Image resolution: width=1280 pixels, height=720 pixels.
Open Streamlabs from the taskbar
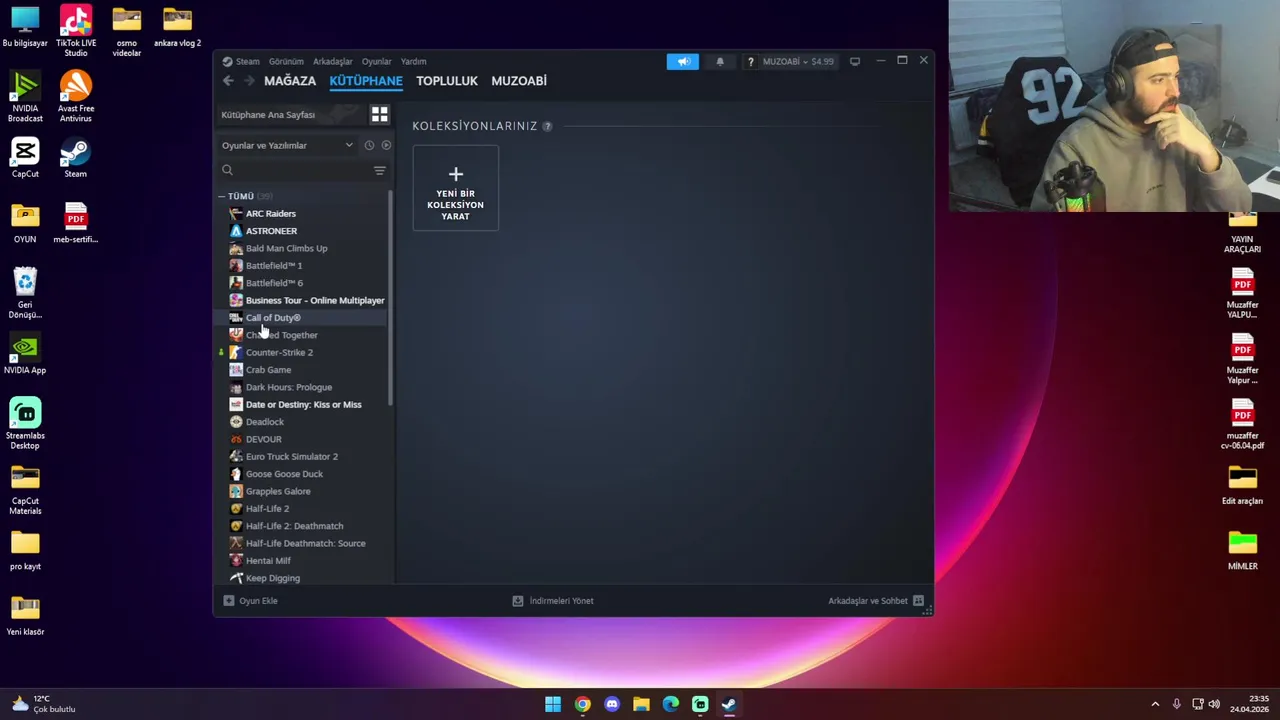(x=700, y=704)
